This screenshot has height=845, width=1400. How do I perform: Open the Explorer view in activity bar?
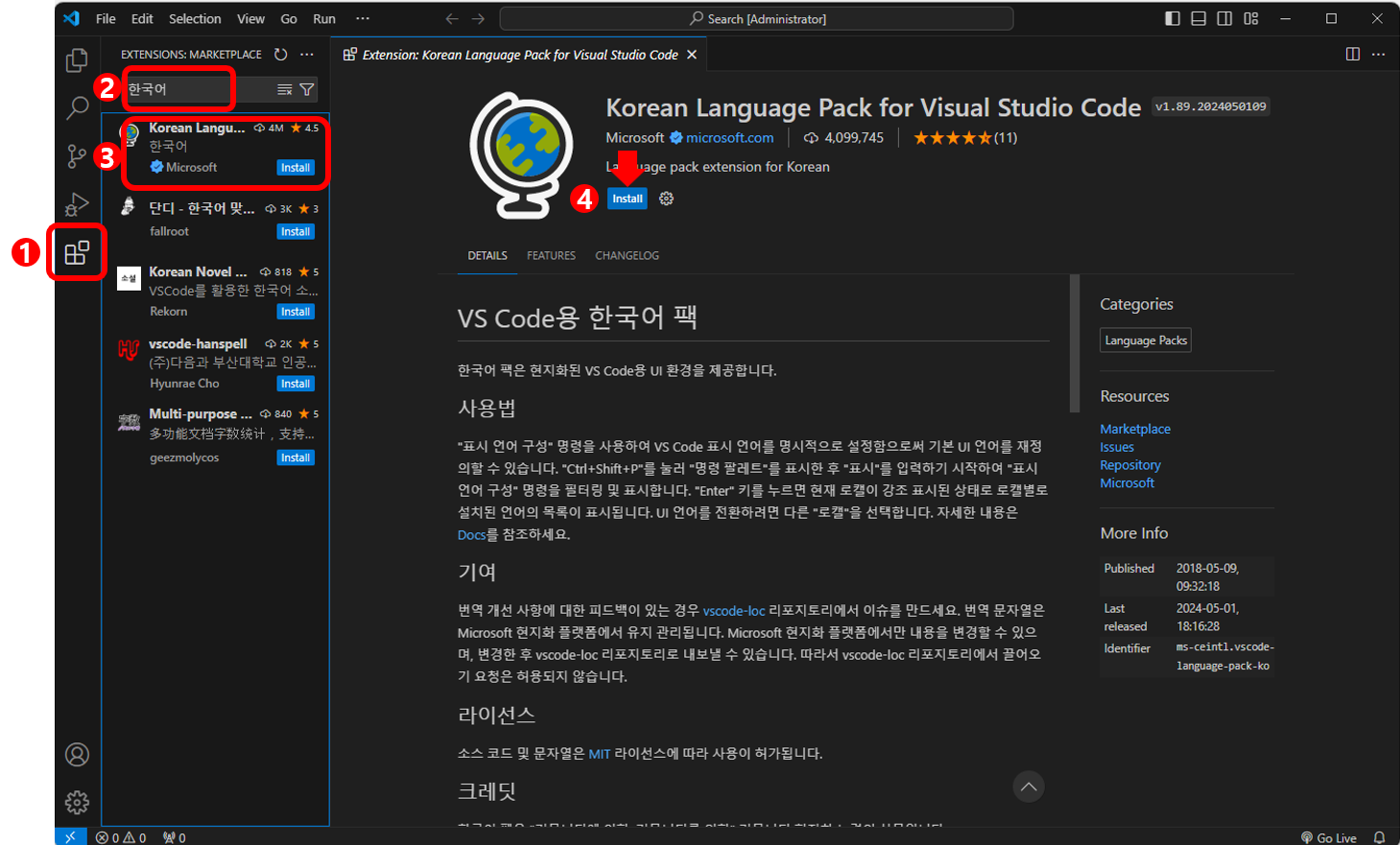tap(77, 60)
